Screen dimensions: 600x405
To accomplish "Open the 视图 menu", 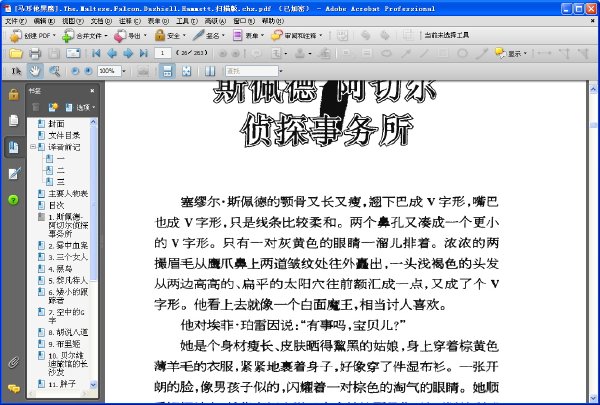I will point(73,21).
